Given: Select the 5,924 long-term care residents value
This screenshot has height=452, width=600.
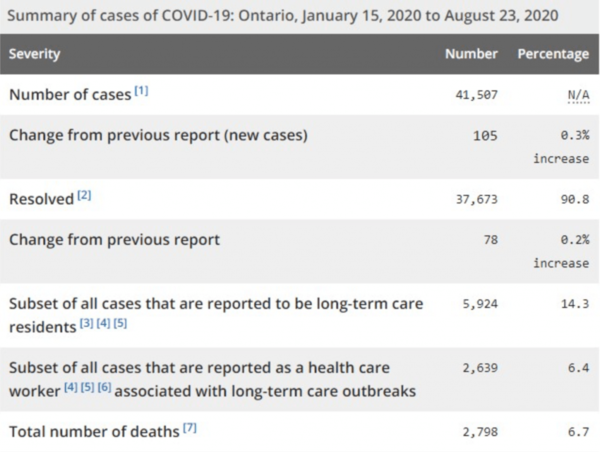Looking at the screenshot, I should [x=479, y=304].
